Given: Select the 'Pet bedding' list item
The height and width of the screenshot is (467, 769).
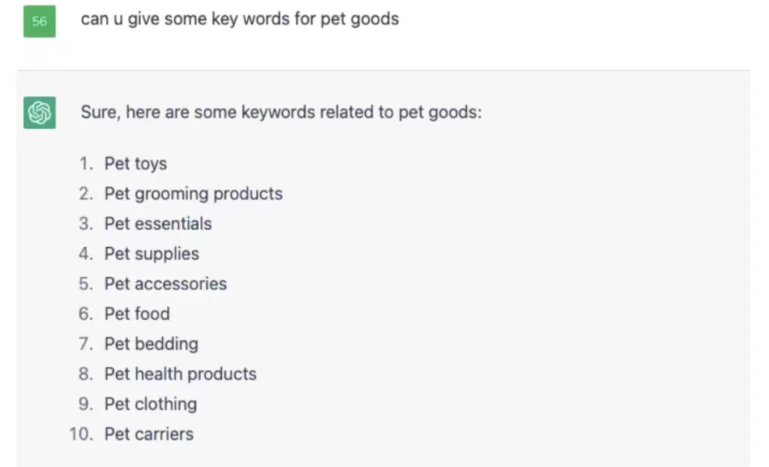Looking at the screenshot, I should tap(151, 343).
